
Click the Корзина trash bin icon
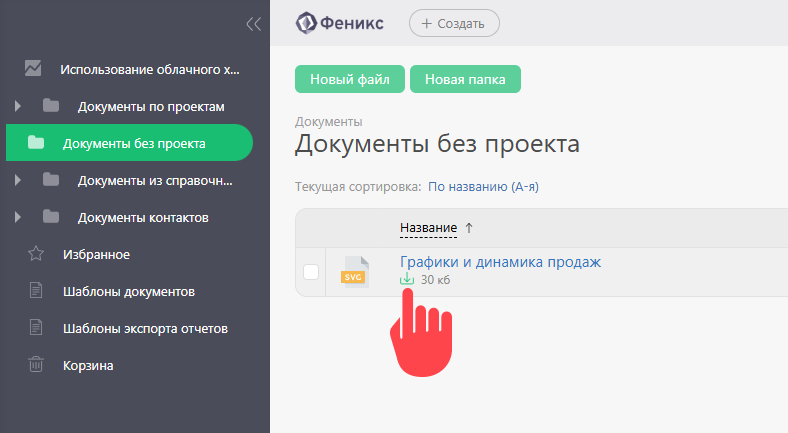[36, 364]
